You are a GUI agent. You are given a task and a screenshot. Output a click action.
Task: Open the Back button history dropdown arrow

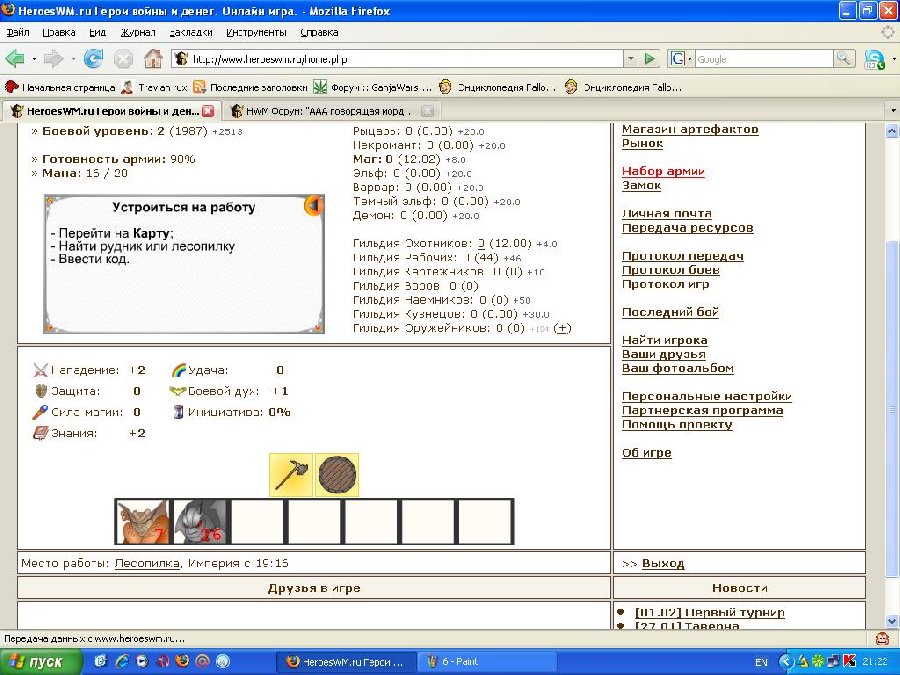coord(34,59)
